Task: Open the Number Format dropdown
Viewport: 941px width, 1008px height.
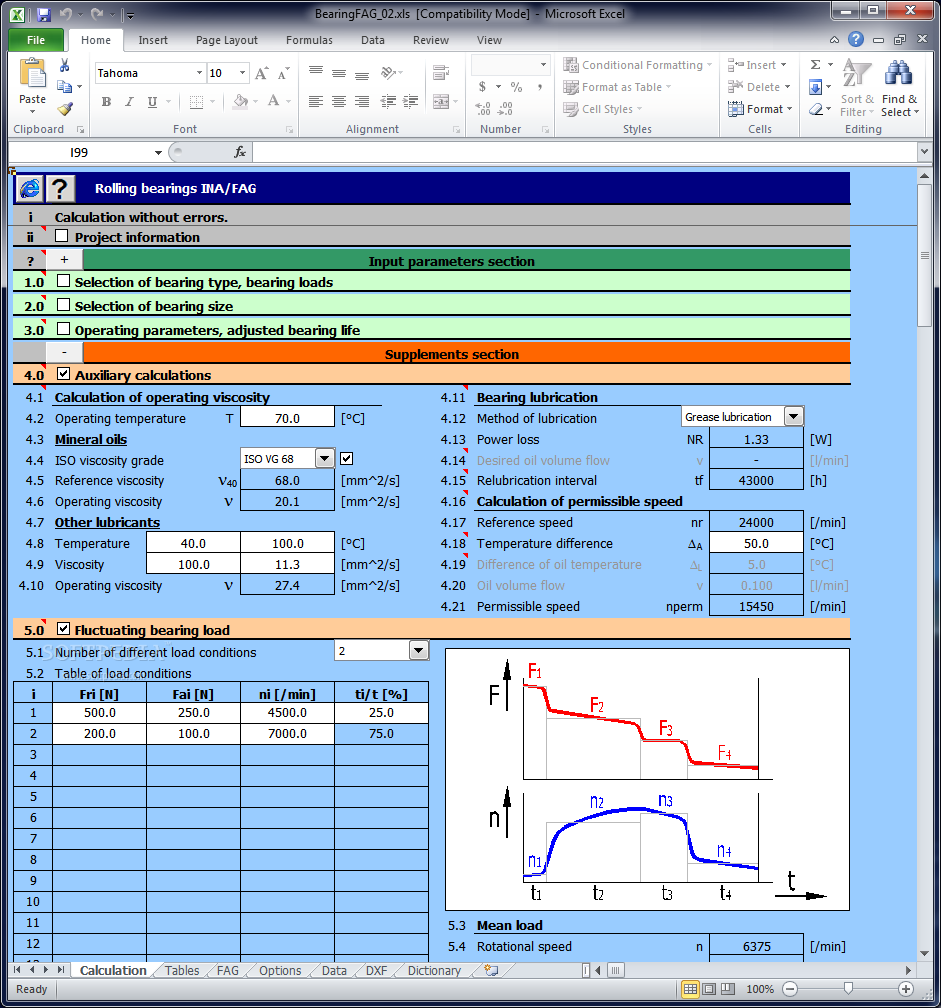Action: tap(543, 65)
